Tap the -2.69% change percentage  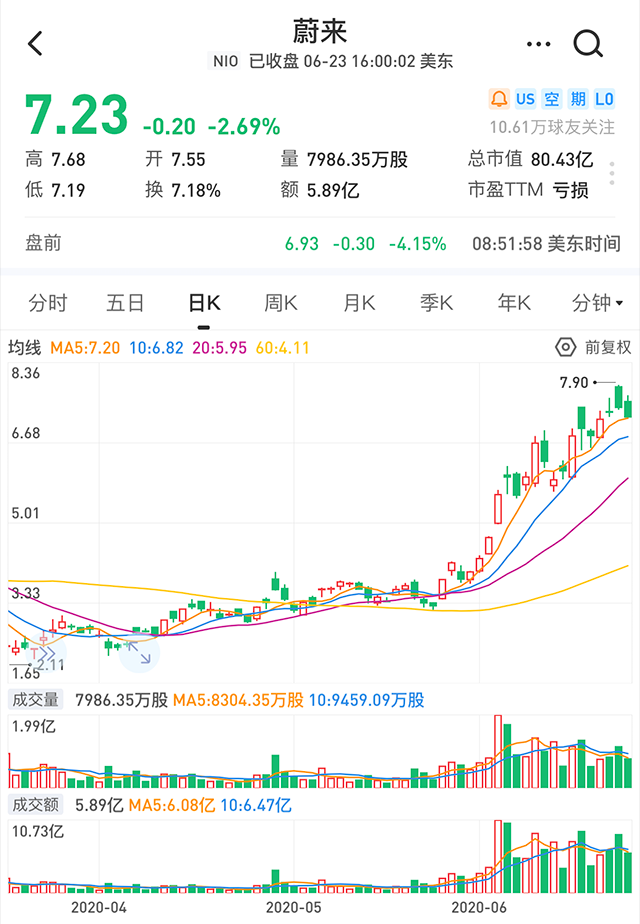(x=243, y=126)
